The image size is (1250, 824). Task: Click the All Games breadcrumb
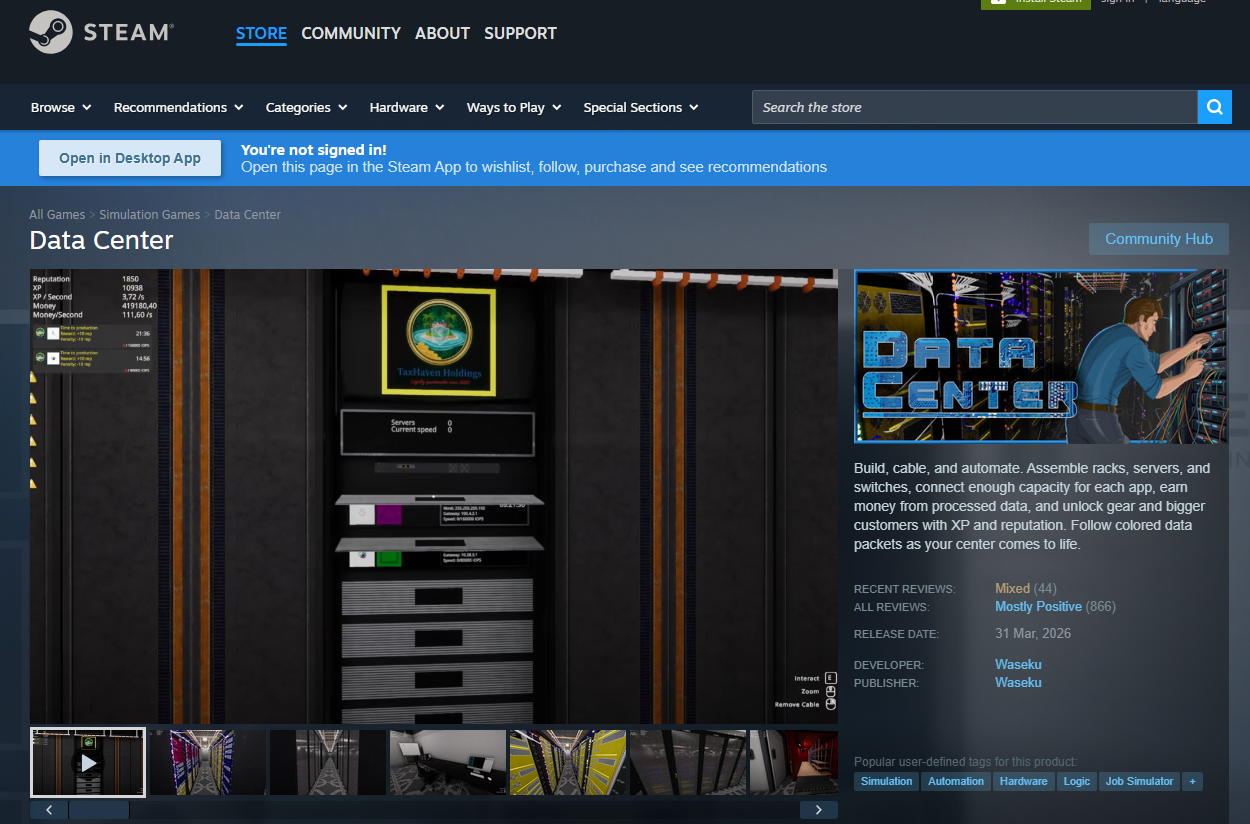pos(57,215)
